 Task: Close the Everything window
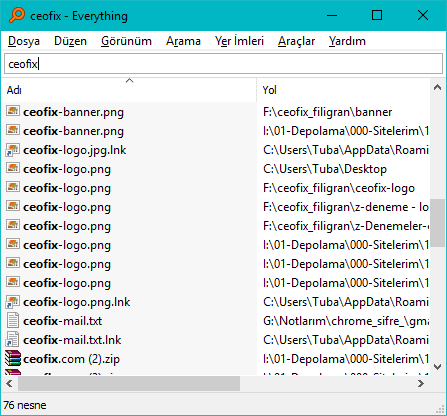click(x=423, y=15)
